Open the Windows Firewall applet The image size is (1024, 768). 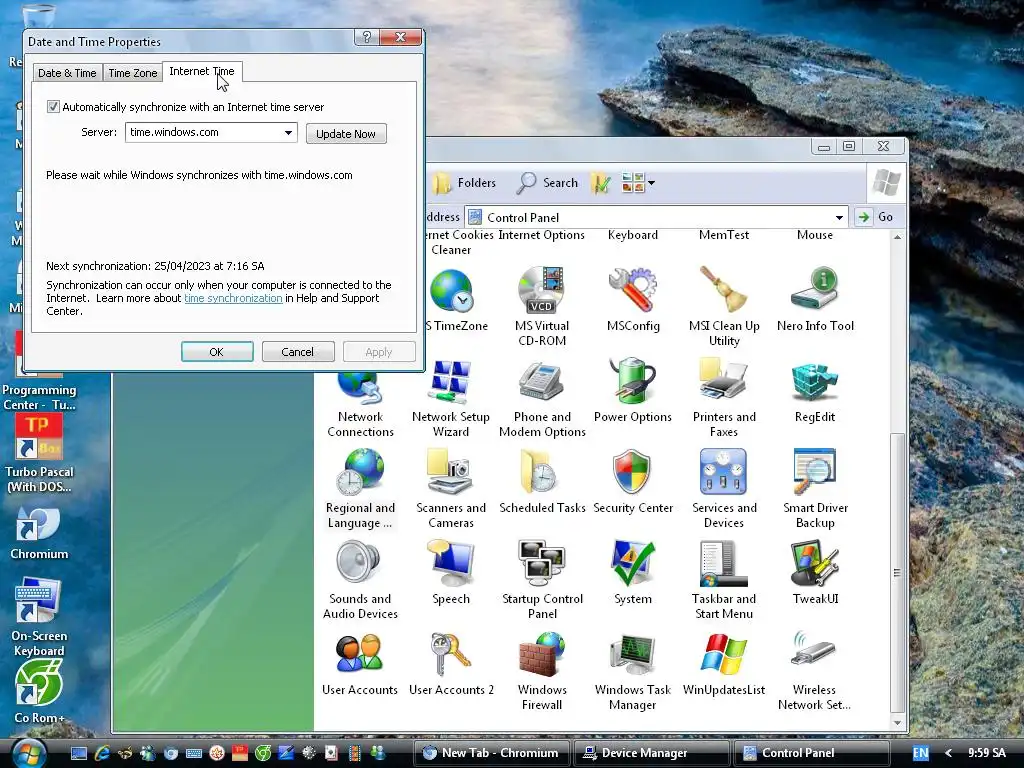coord(542,671)
